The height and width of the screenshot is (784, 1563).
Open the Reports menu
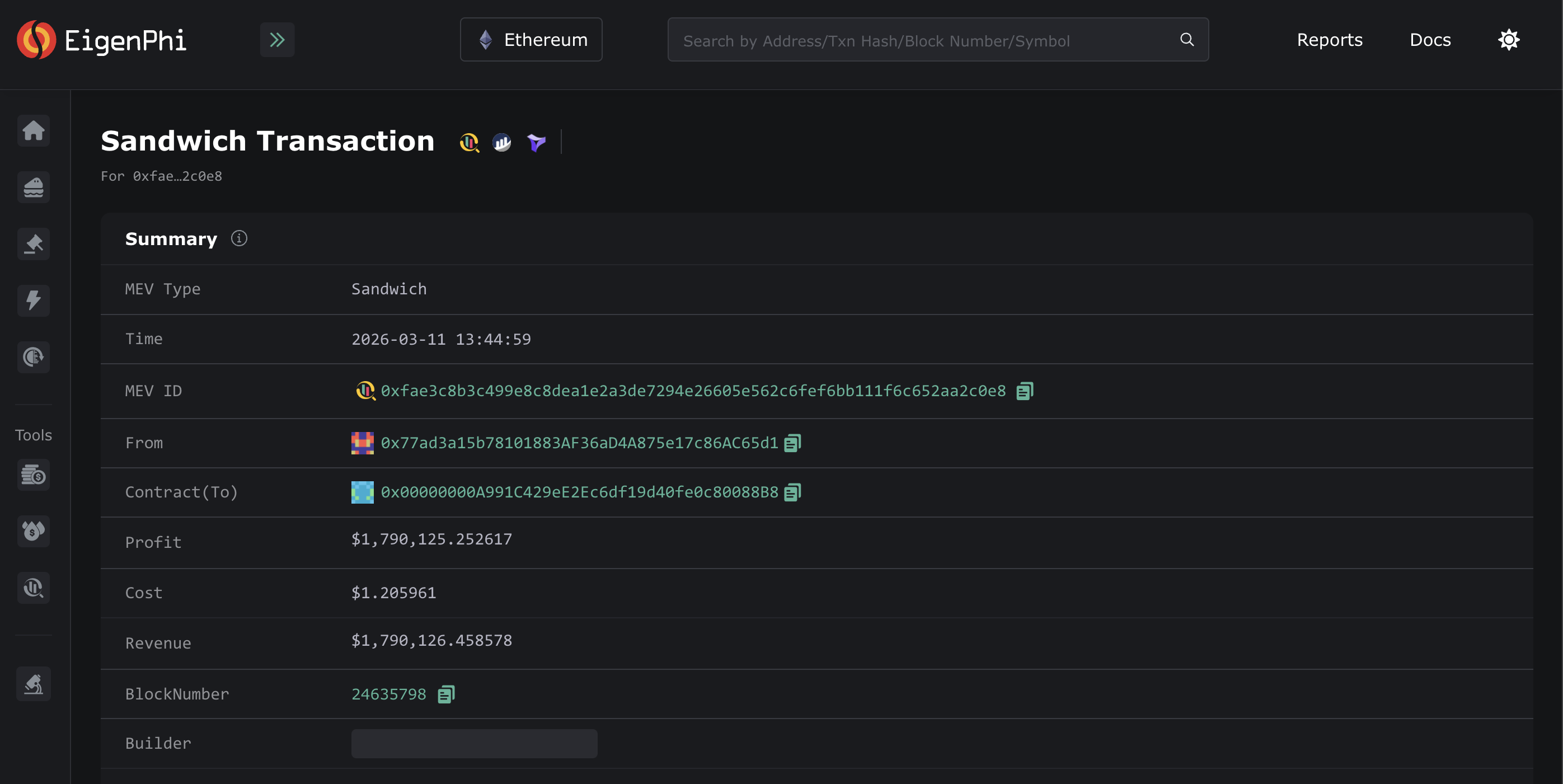pos(1330,40)
